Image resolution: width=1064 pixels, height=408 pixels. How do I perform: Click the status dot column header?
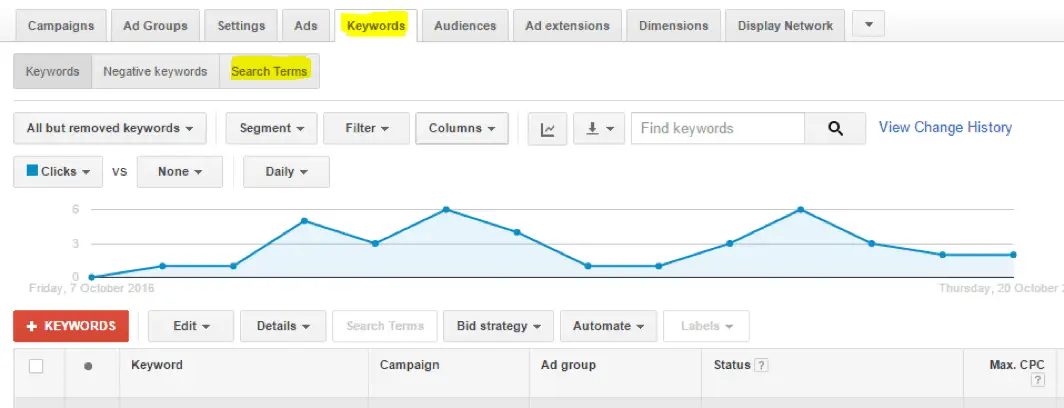[88, 366]
